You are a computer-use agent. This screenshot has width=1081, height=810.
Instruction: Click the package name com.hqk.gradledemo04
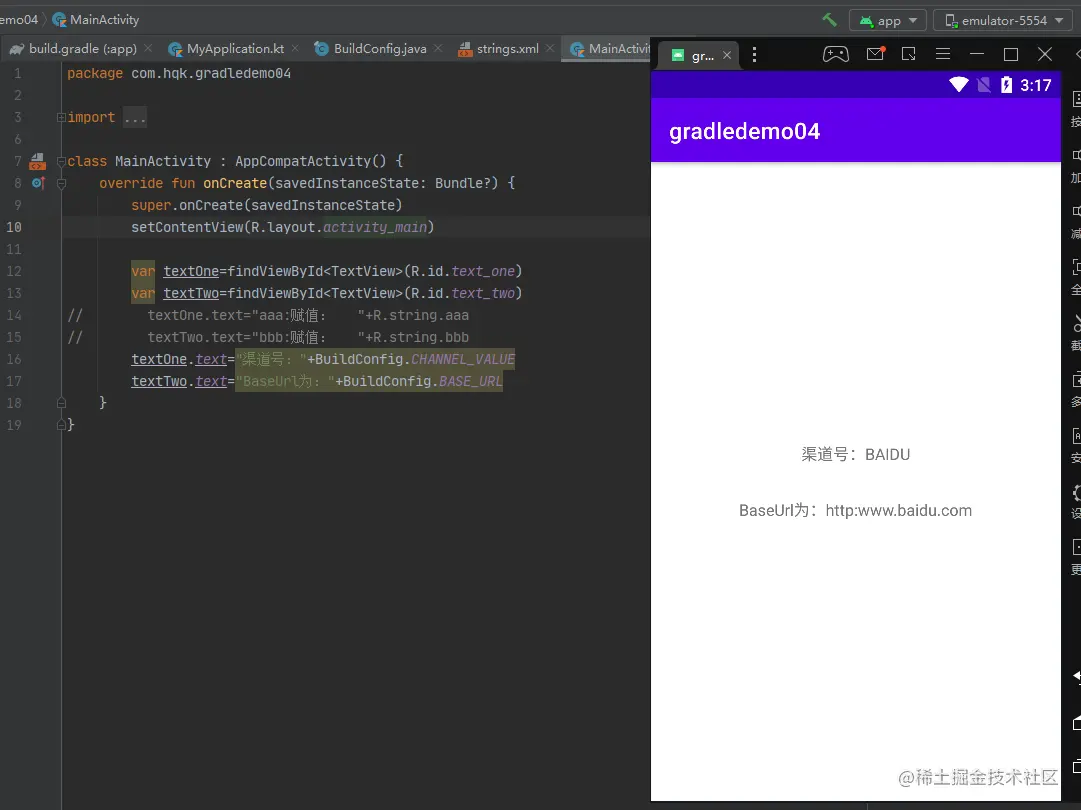point(211,73)
